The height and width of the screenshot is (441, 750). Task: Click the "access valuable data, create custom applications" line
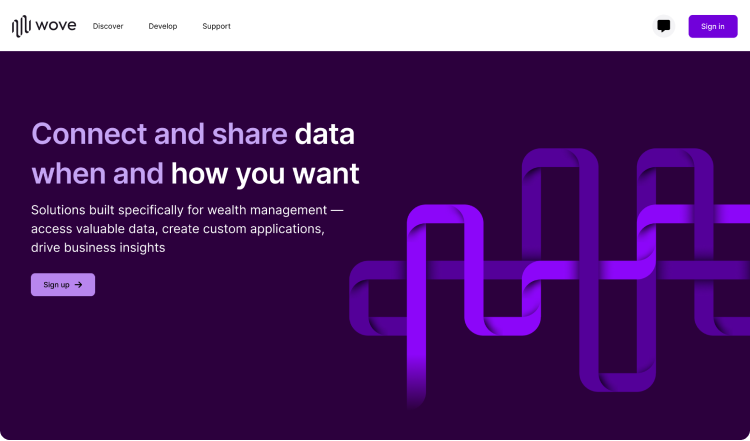178,229
